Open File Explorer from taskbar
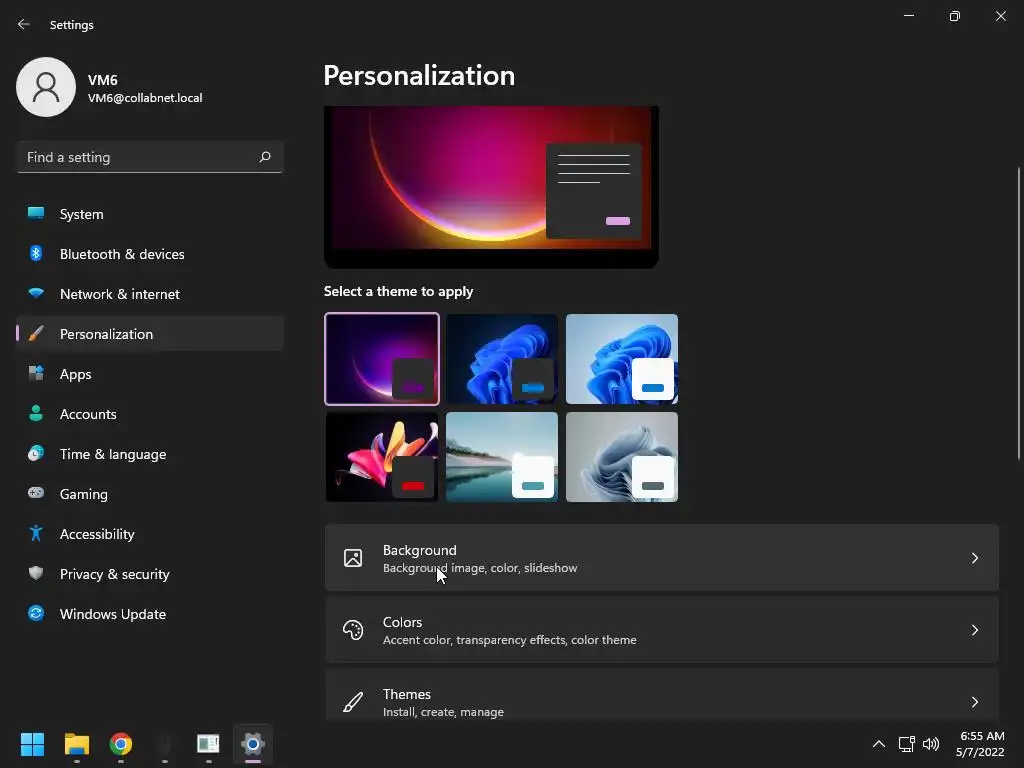 [x=76, y=744]
